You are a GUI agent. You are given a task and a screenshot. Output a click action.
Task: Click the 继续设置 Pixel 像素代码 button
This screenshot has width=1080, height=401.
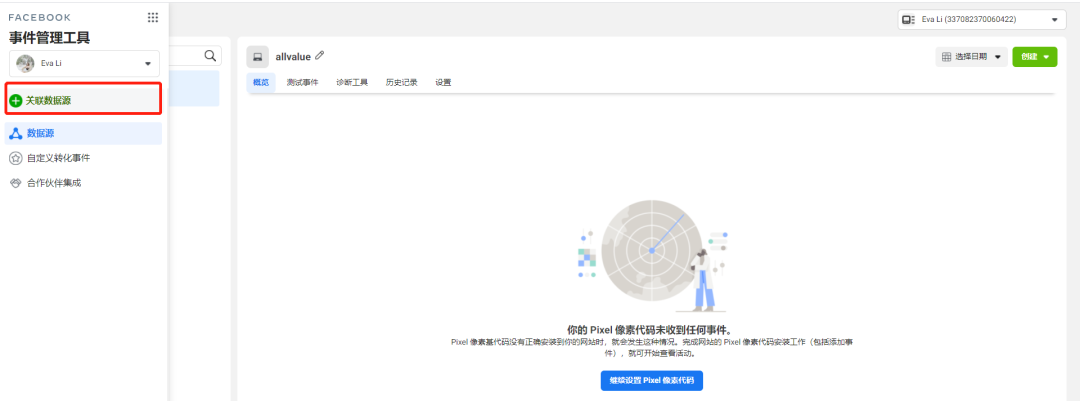click(x=652, y=380)
